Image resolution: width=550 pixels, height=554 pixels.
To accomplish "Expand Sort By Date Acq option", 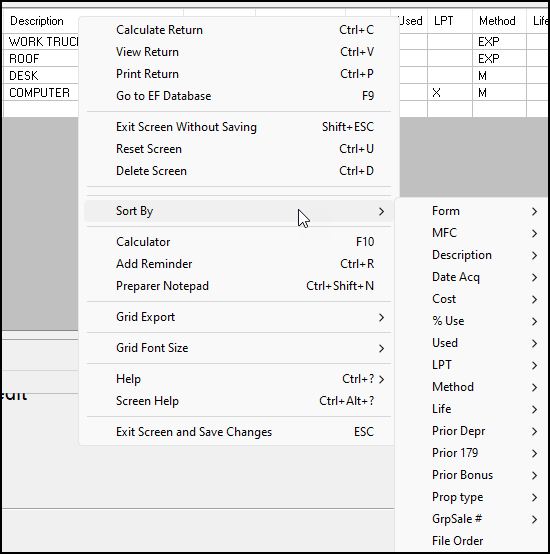I will [473, 277].
